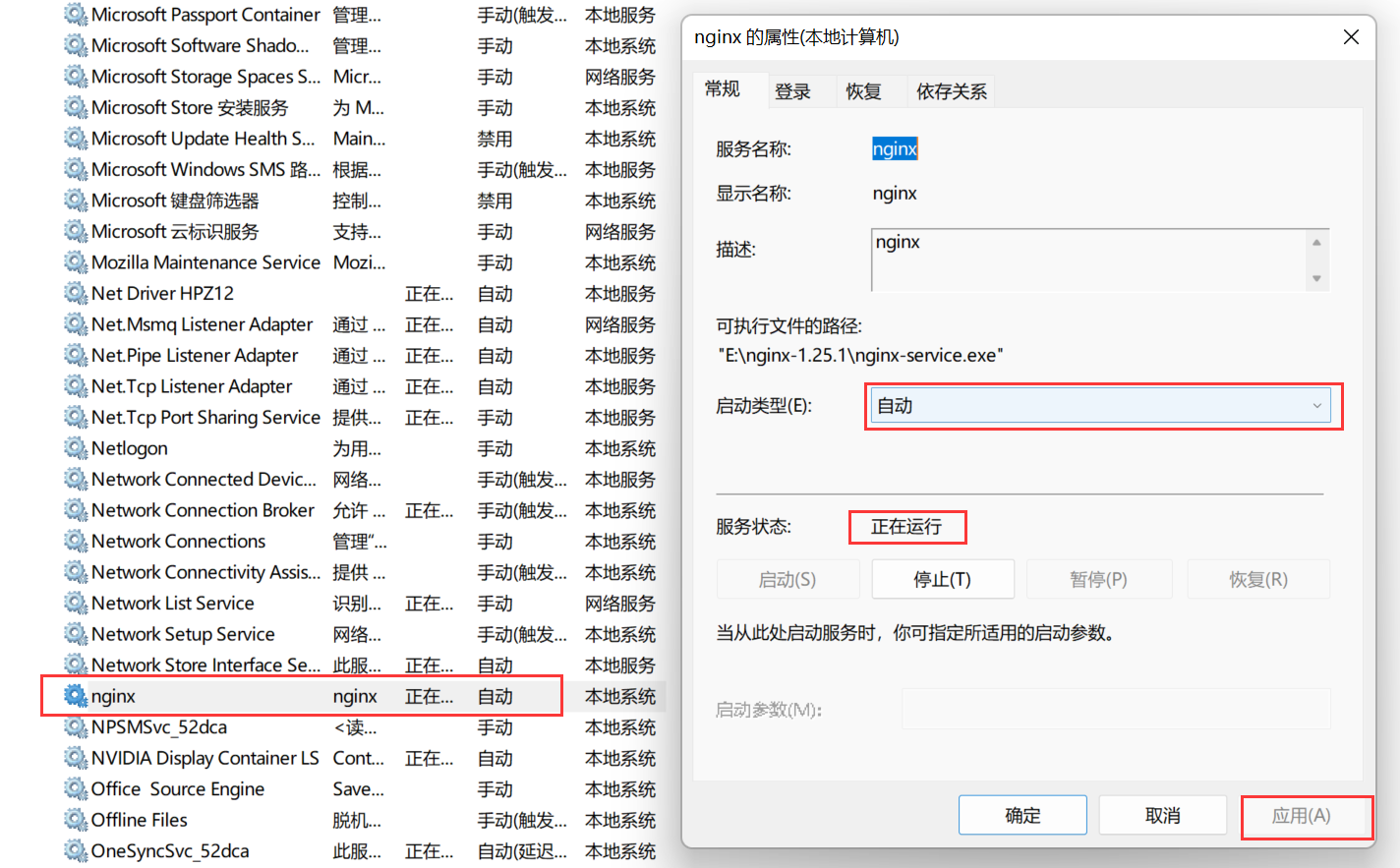Click the Net Driver HPZ12 service icon
The width and height of the screenshot is (1400, 868).
(76, 294)
